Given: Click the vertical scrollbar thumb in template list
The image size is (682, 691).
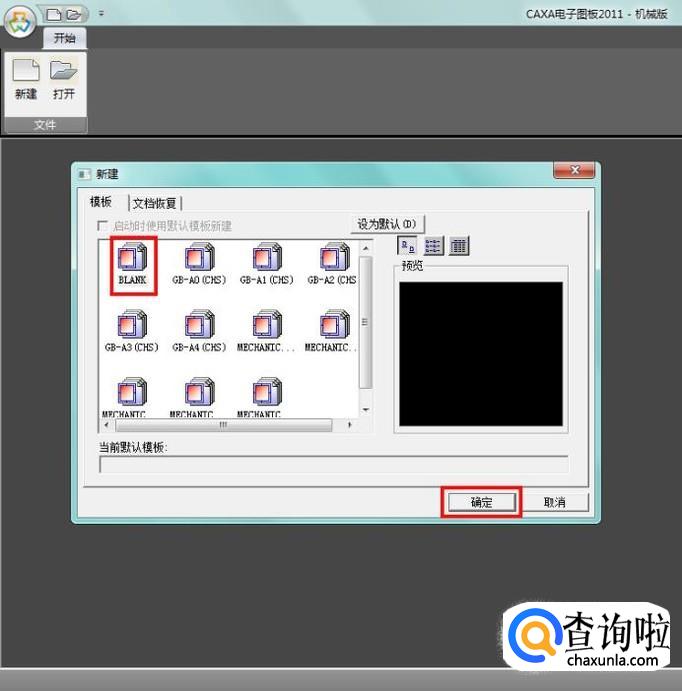Looking at the screenshot, I should tap(366, 323).
